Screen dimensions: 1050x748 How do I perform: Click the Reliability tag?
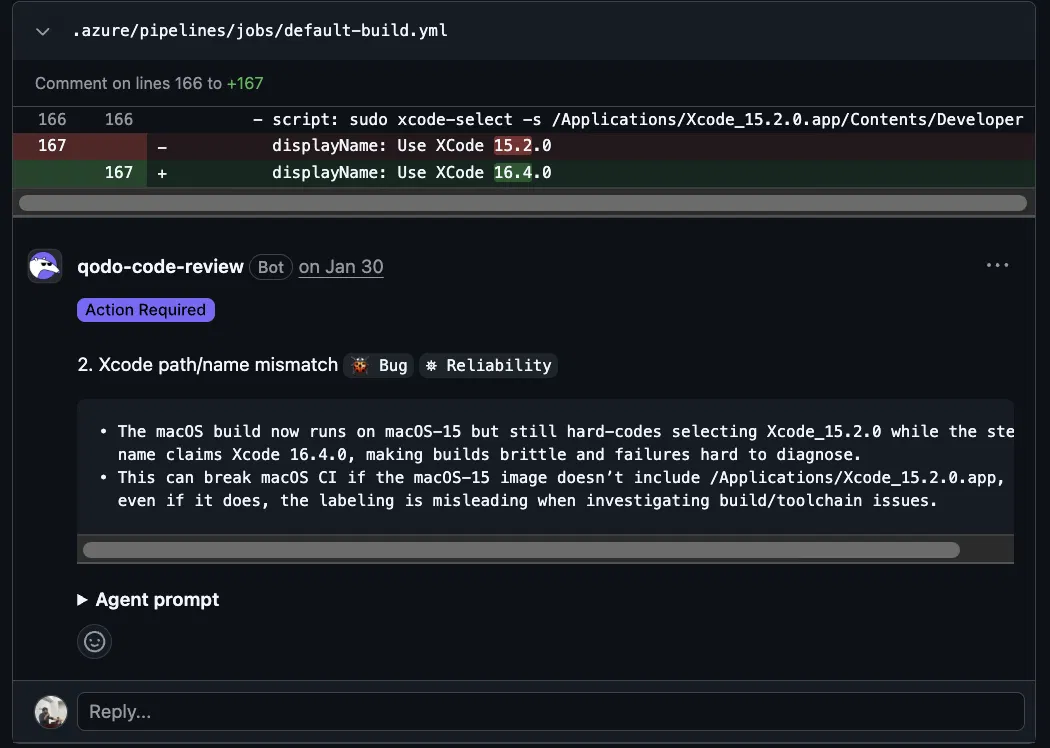pyautogui.click(x=488, y=366)
